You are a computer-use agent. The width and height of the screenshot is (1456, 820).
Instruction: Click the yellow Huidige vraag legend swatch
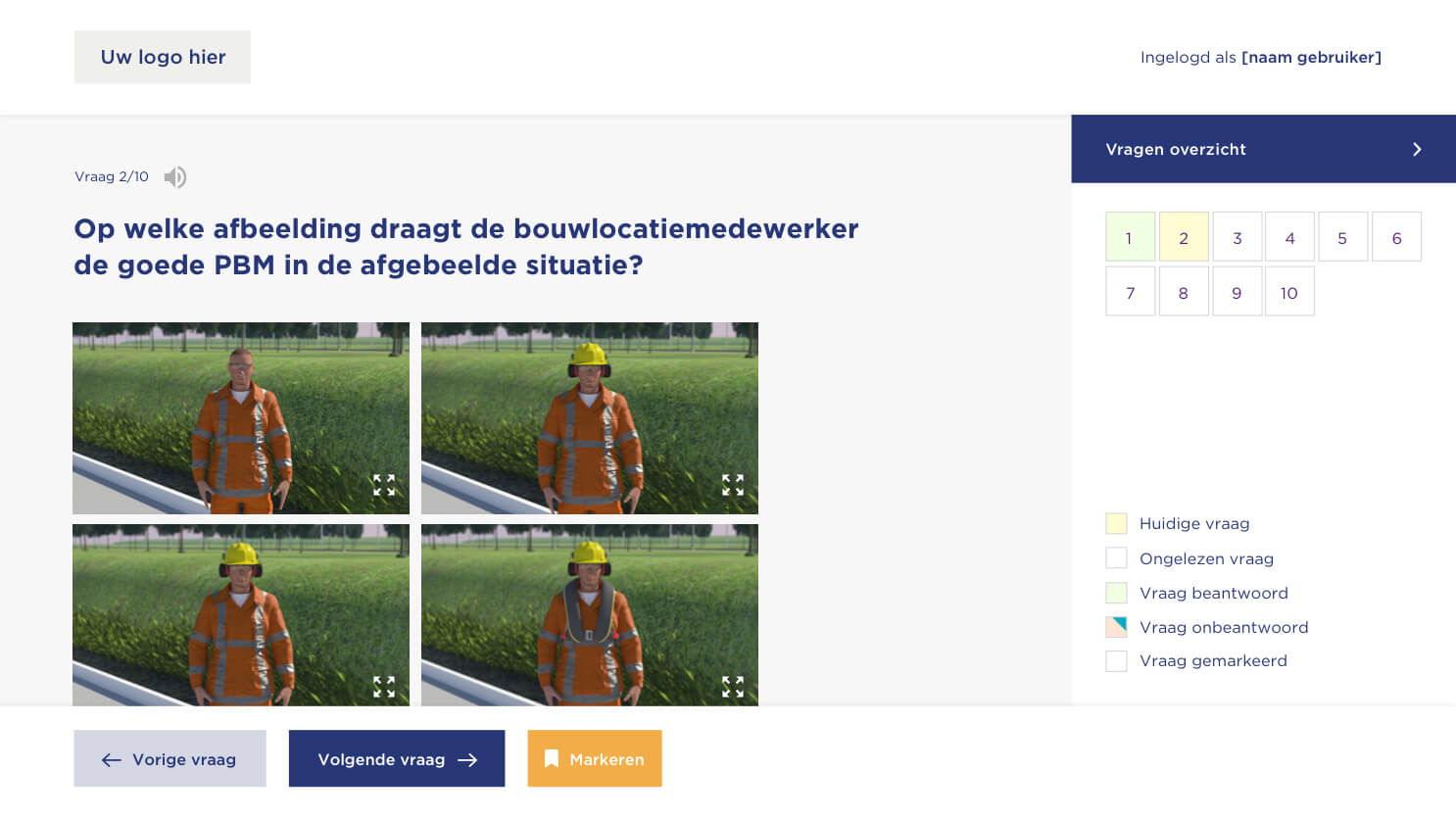1116,523
